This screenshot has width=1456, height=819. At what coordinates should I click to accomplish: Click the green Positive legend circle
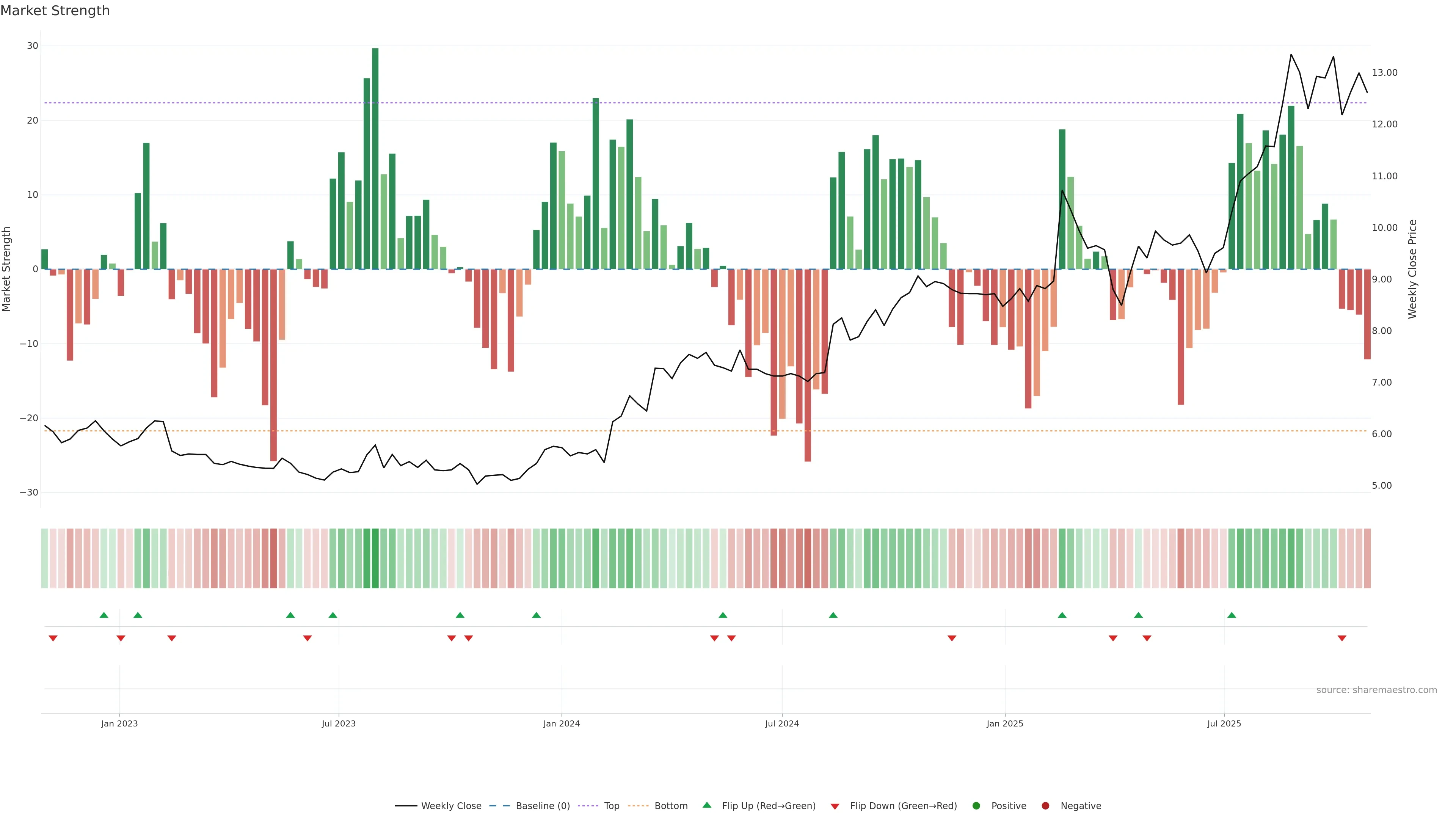976,806
